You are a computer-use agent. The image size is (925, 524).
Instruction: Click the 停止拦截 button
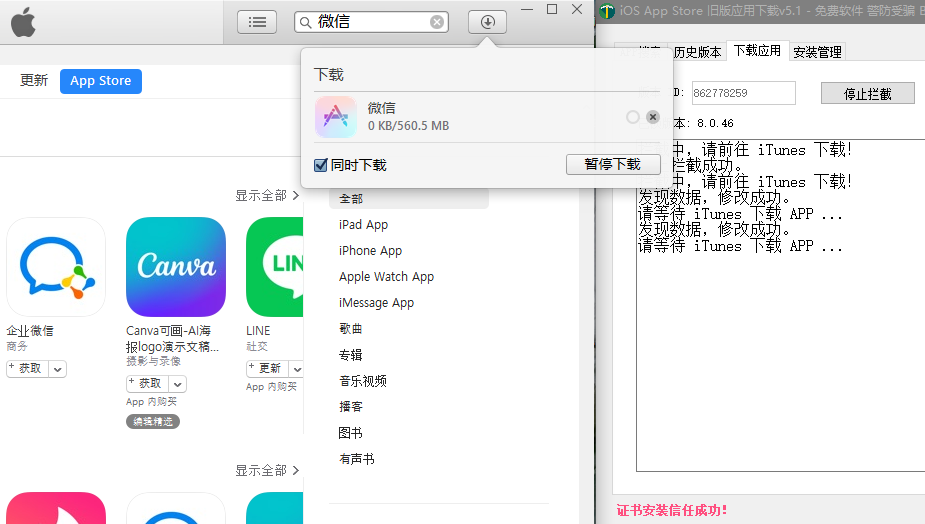(867, 94)
